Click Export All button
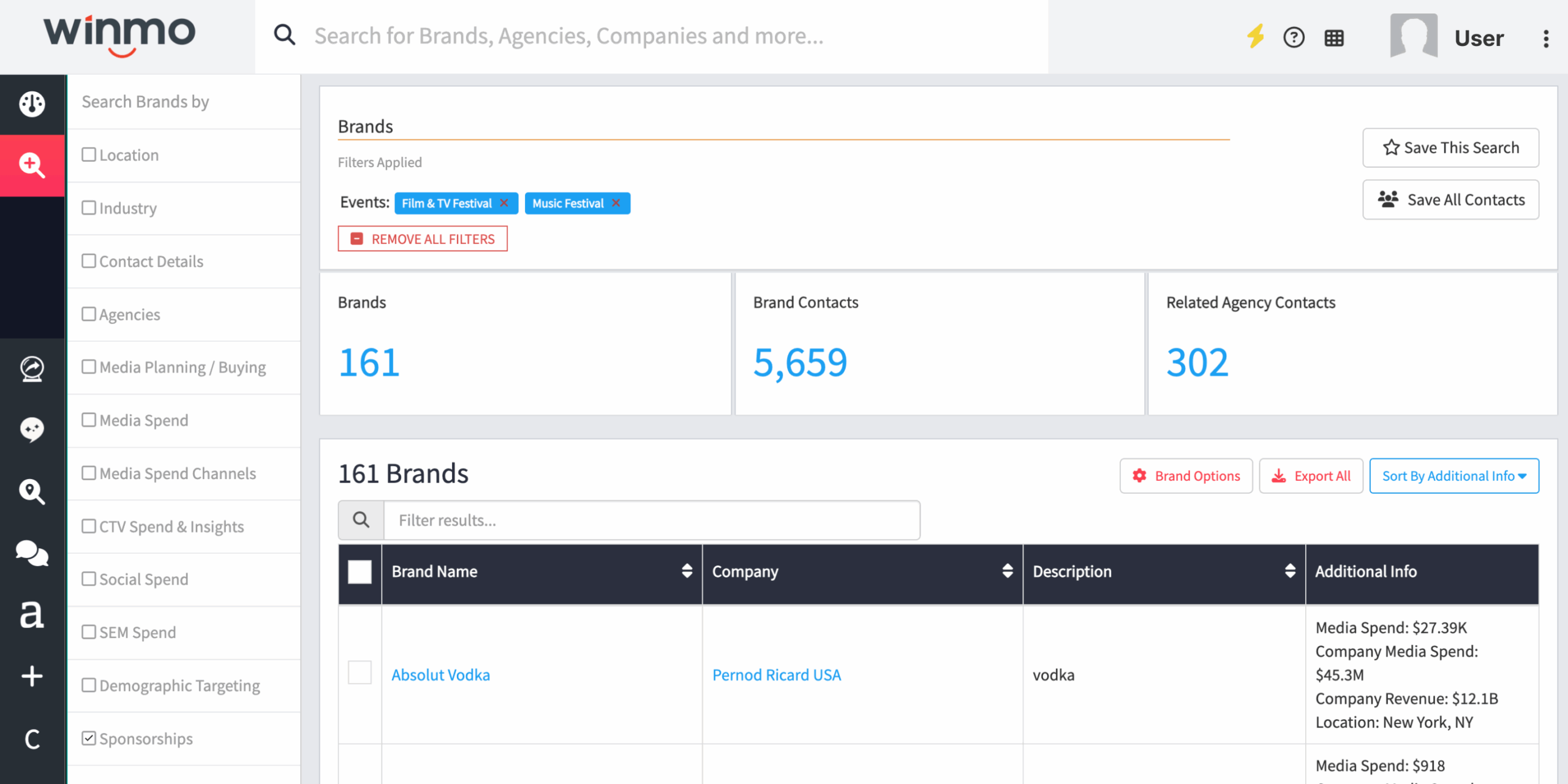Screen dimensions: 1568x784 1311,476
